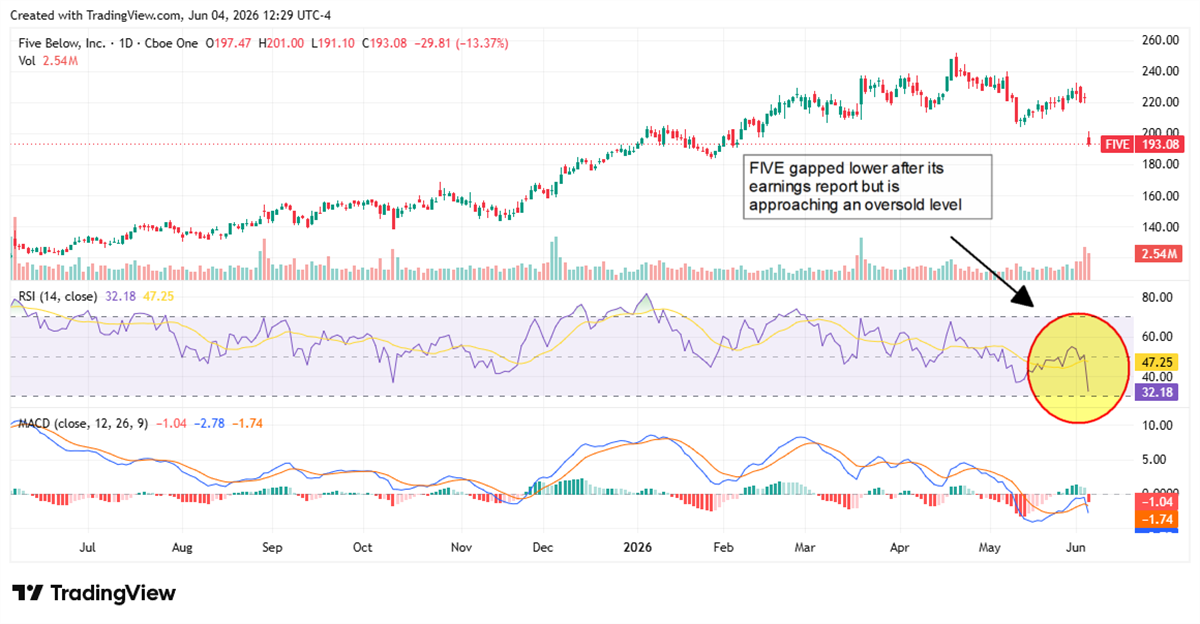This screenshot has width=1200, height=624.
Task: Click 'Apr' on the time axis
Action: coord(898,548)
